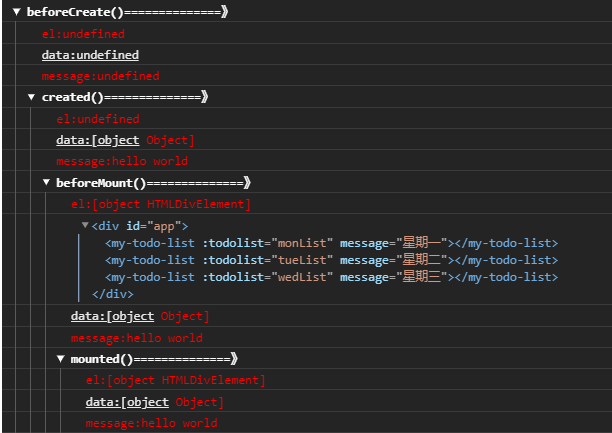Click message:hello world under created()
This screenshot has height=433, width=612.
point(122,161)
